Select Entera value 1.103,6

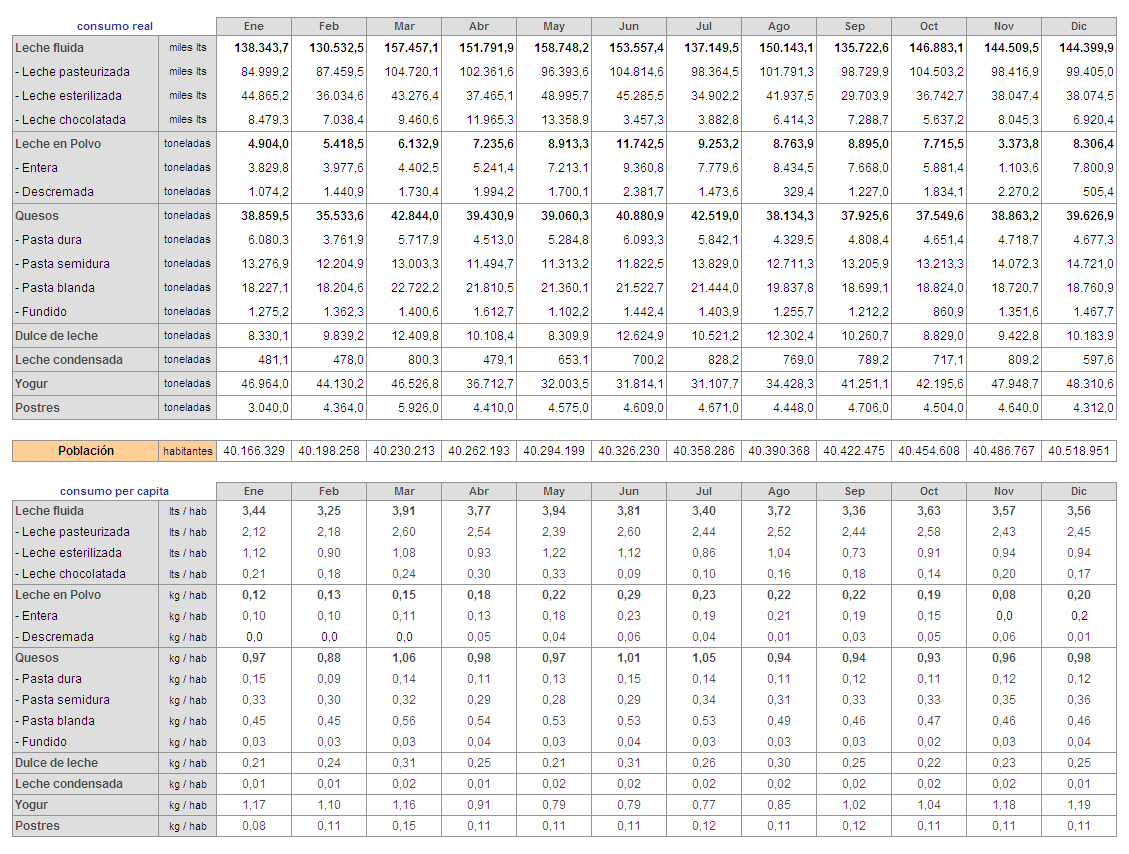[x=1018, y=168]
